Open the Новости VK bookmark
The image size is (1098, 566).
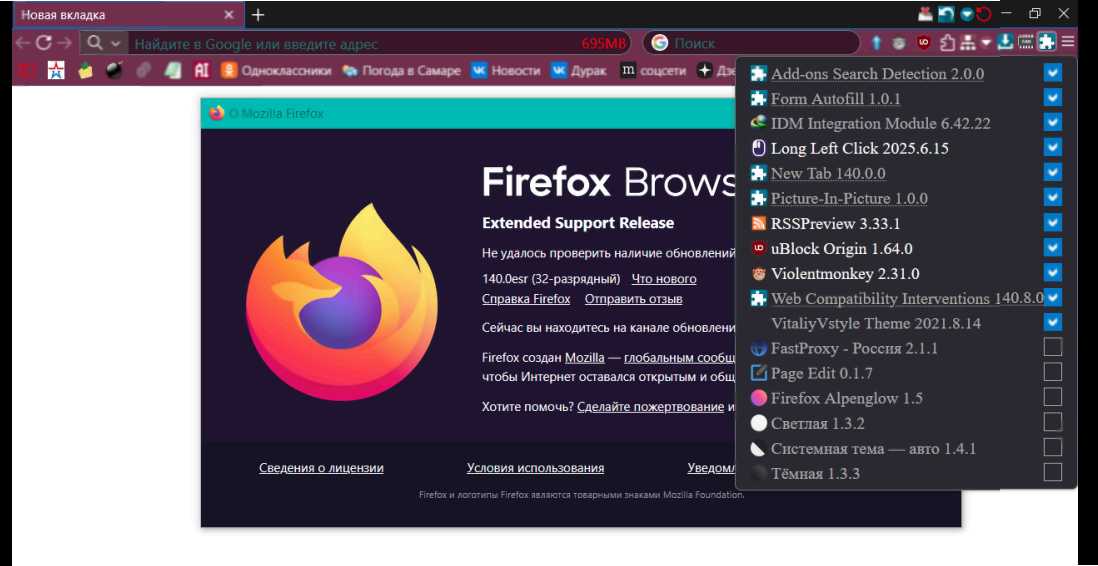pos(506,71)
